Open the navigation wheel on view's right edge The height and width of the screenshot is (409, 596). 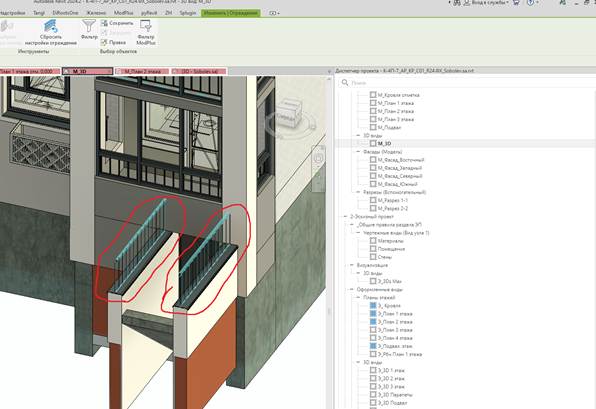319,158
